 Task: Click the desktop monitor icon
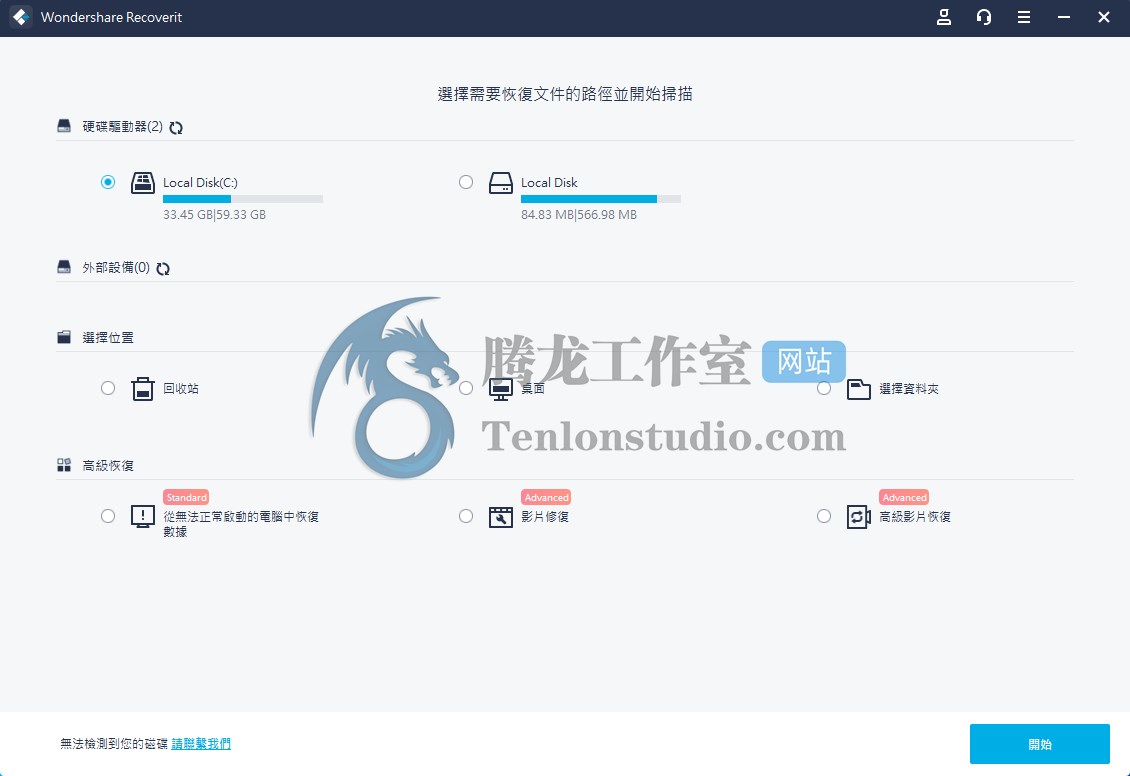[501, 389]
